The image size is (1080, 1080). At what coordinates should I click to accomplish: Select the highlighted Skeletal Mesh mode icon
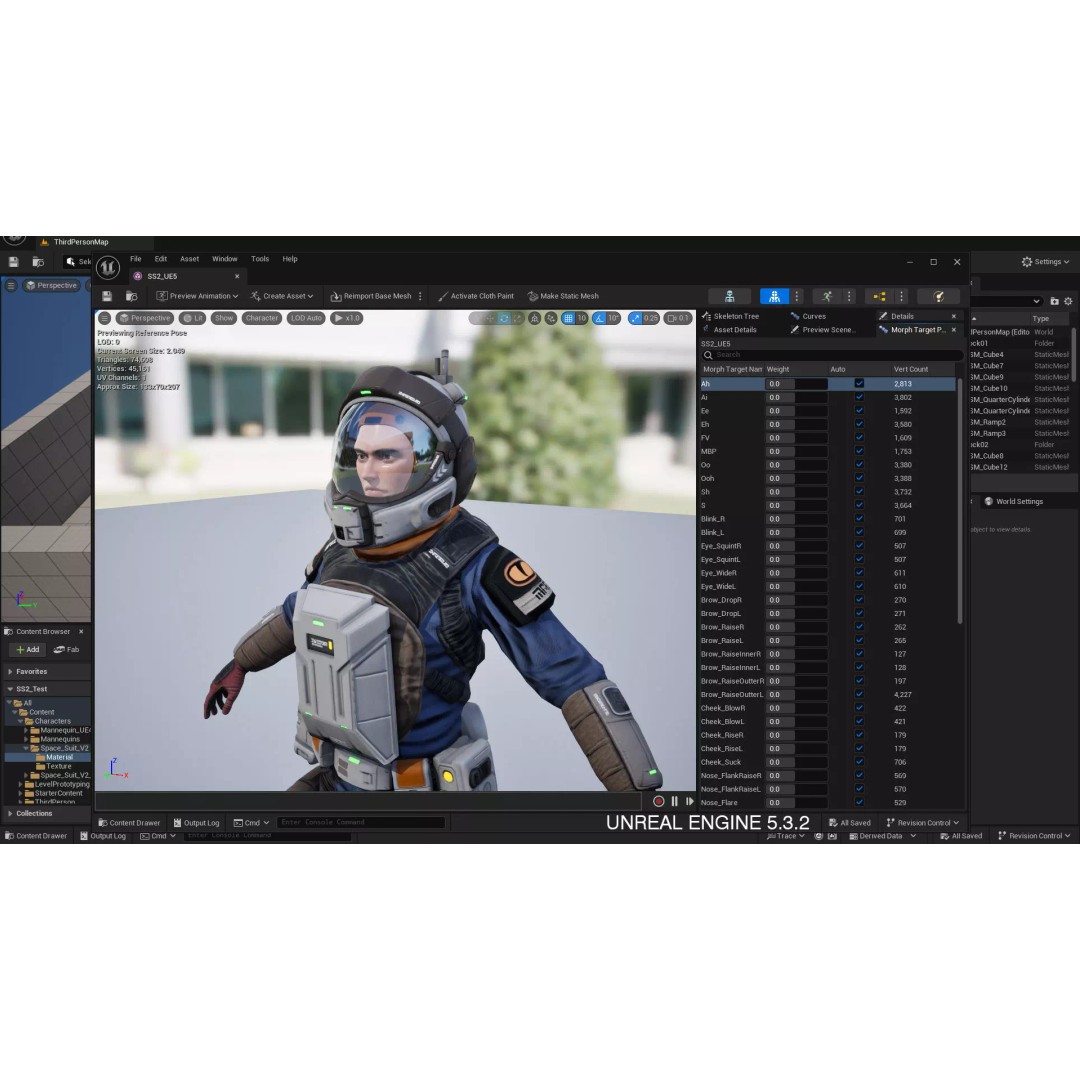point(774,296)
